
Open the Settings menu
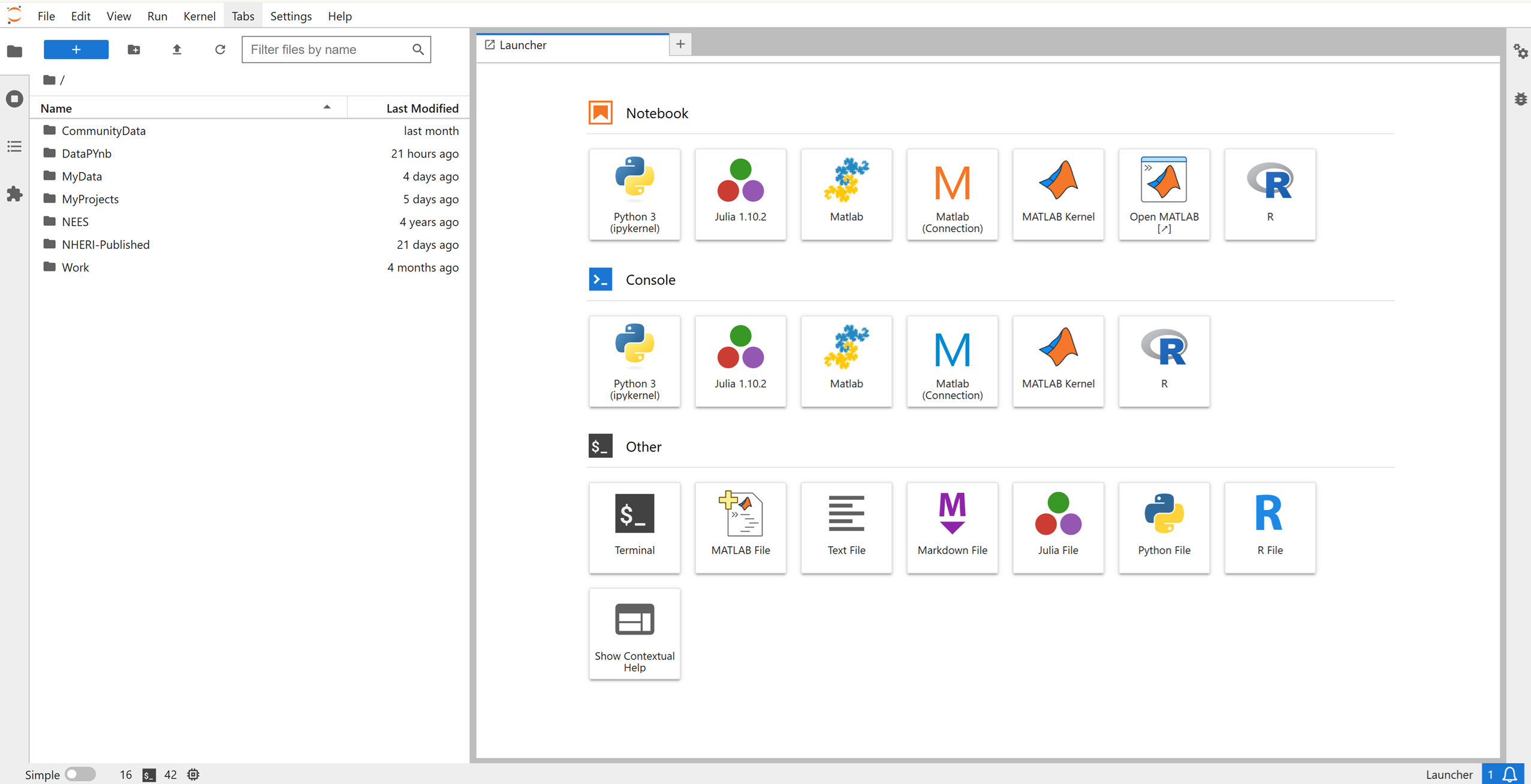click(x=291, y=16)
